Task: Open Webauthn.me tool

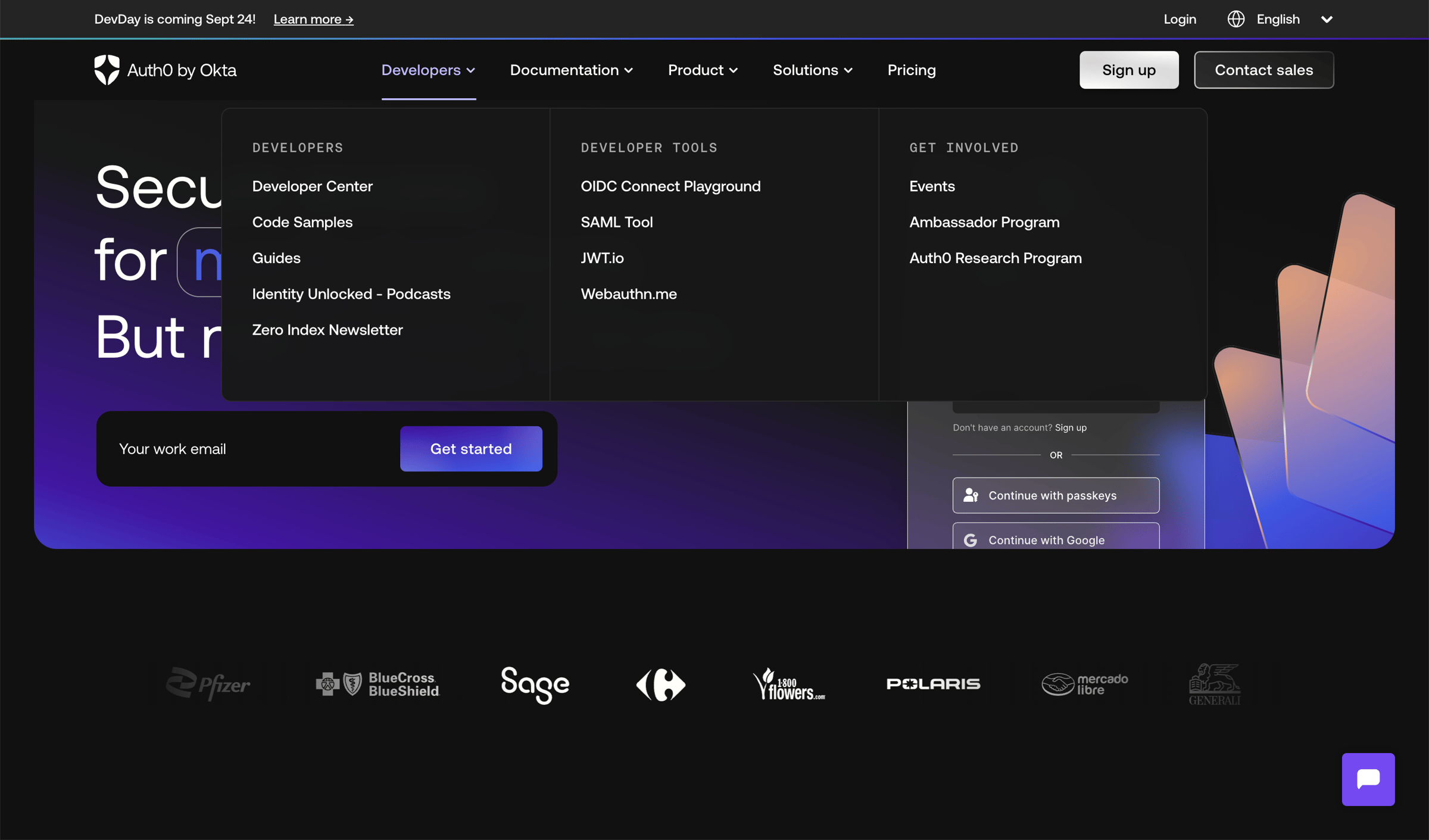Action: pos(629,294)
